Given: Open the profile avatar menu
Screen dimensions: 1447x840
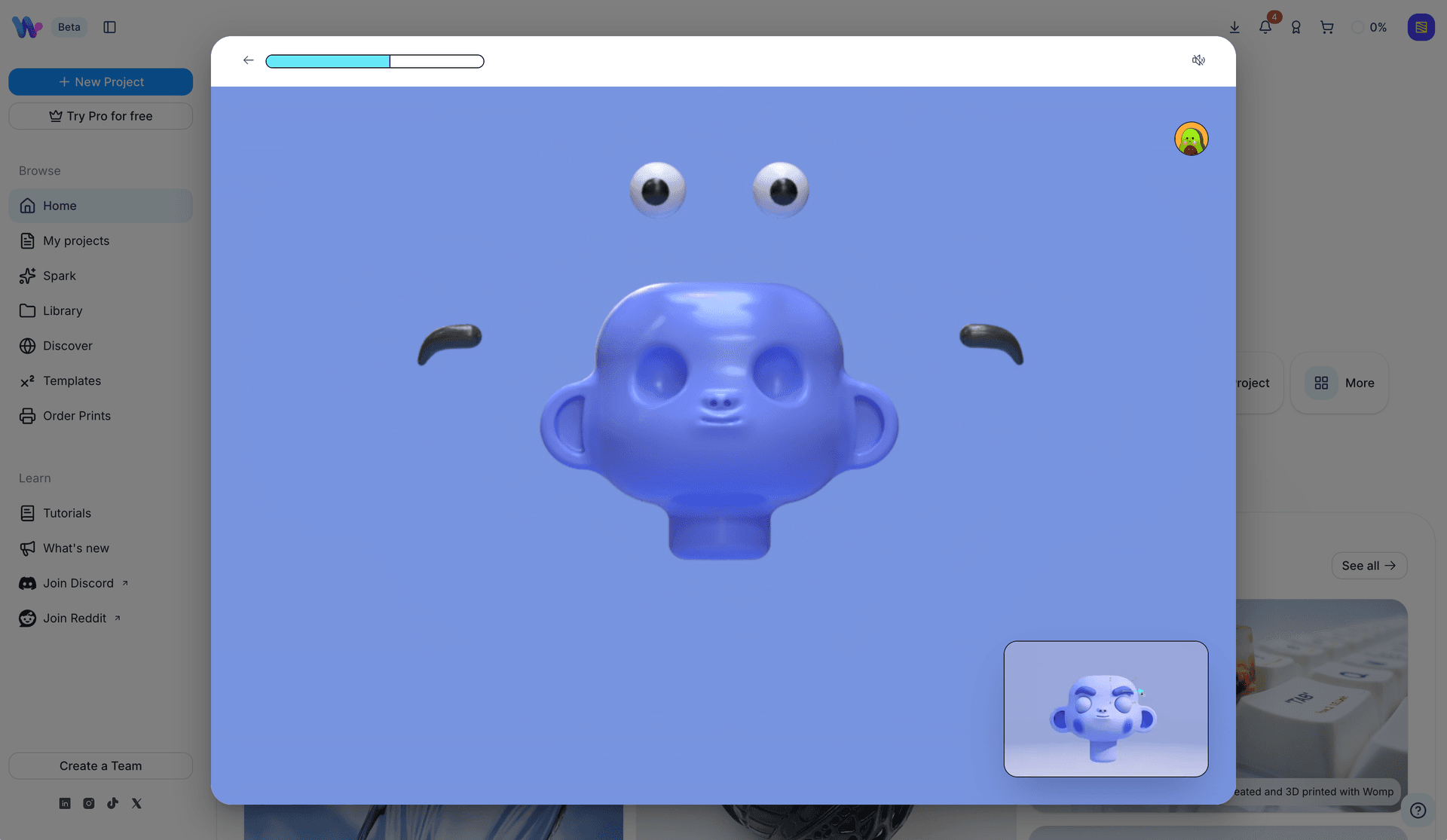Looking at the screenshot, I should pyautogui.click(x=1422, y=27).
